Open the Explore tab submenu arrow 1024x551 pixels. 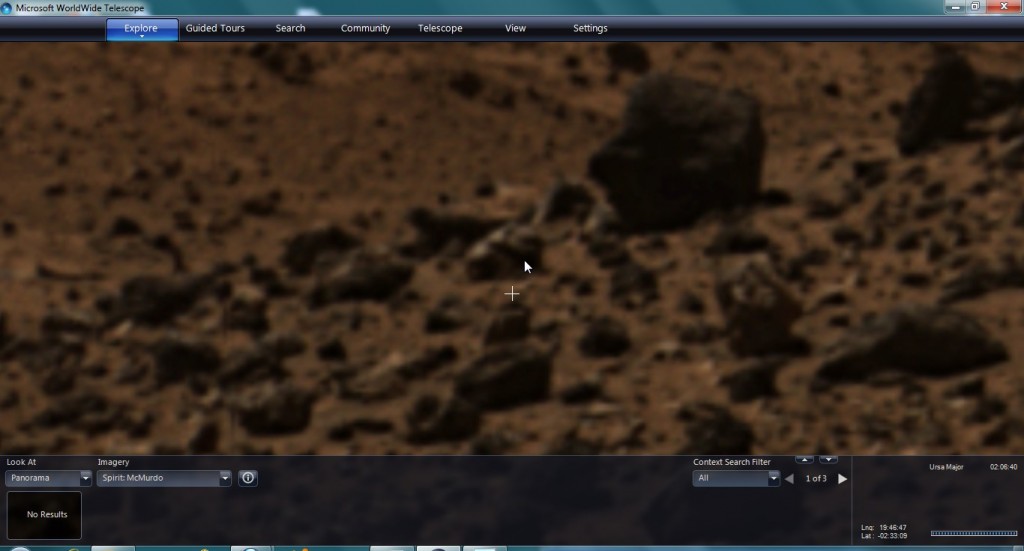coord(141,37)
